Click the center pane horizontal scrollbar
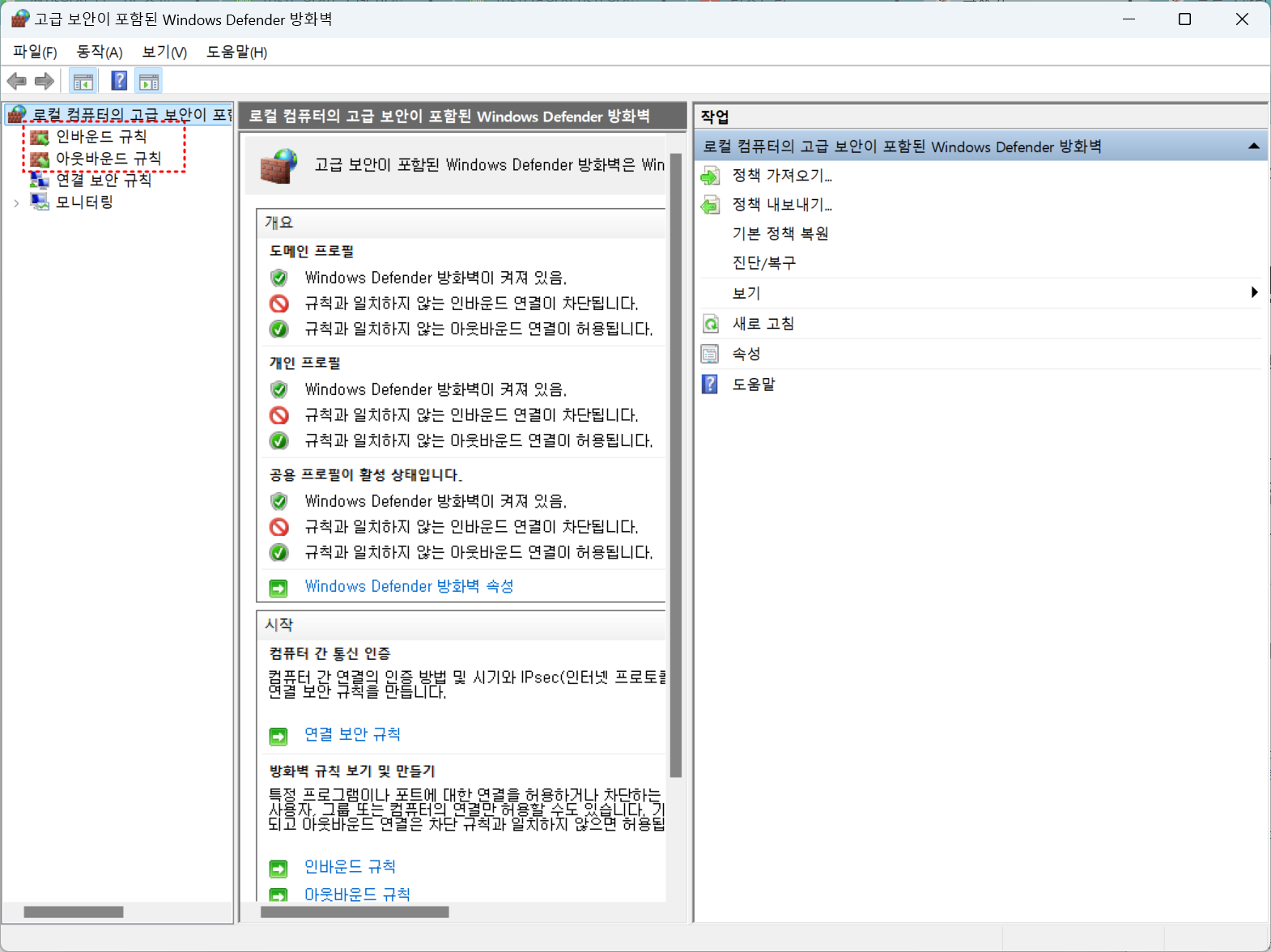This screenshot has width=1271, height=952. 355,912
